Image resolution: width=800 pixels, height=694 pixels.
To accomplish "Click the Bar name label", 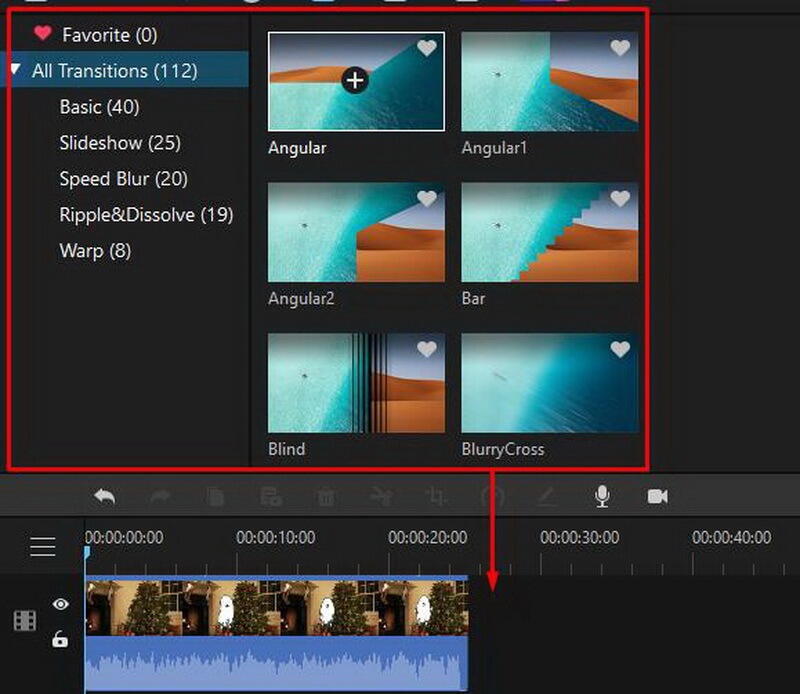I will (x=473, y=299).
